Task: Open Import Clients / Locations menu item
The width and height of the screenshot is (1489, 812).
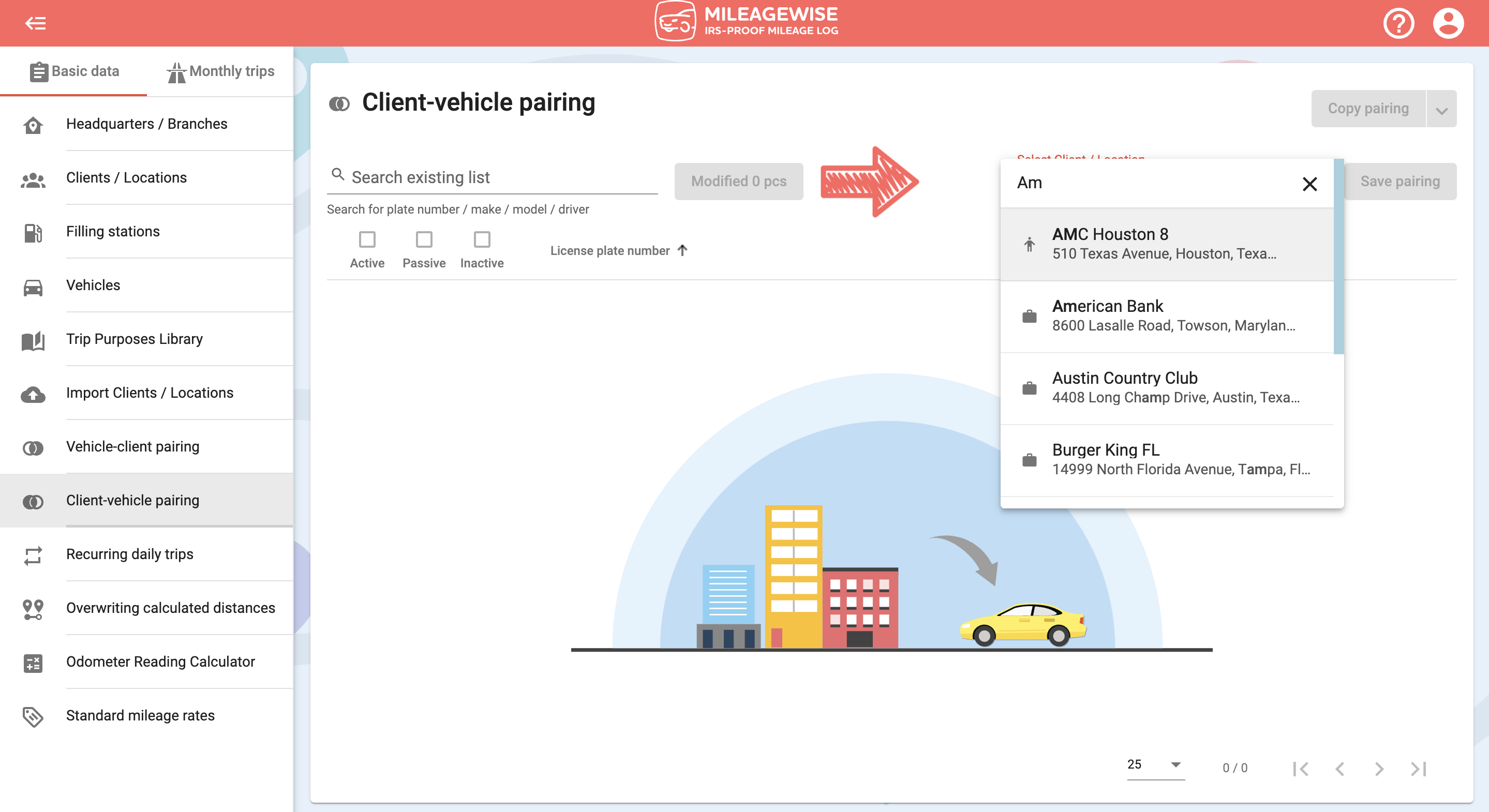Action: [146, 393]
